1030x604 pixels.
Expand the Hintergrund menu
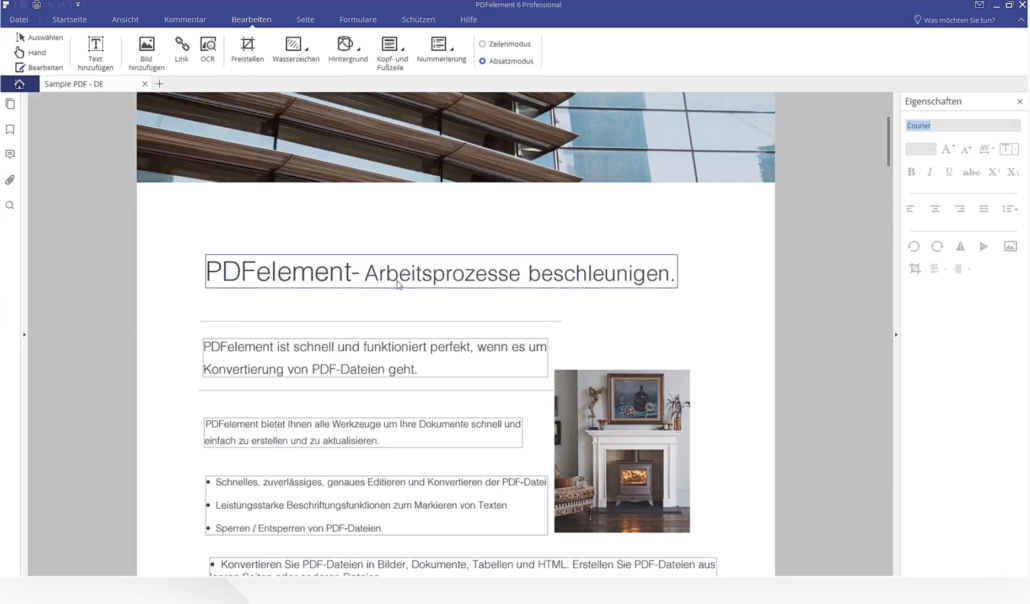tap(348, 49)
